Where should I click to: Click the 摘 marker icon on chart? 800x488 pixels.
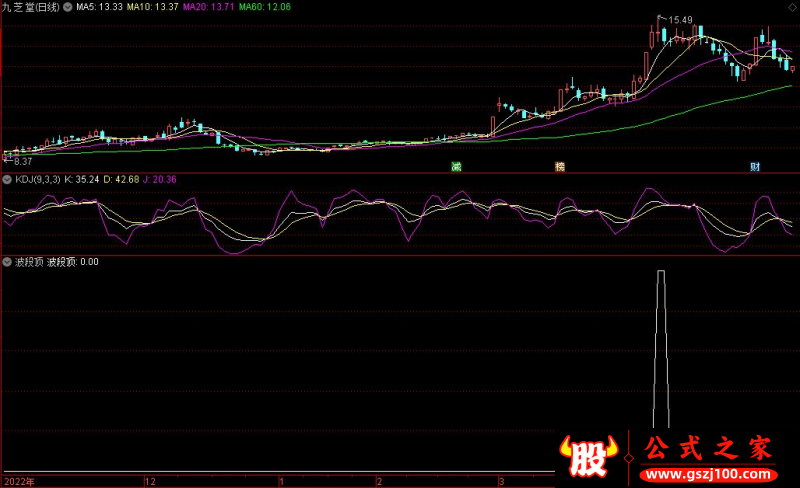click(x=559, y=166)
